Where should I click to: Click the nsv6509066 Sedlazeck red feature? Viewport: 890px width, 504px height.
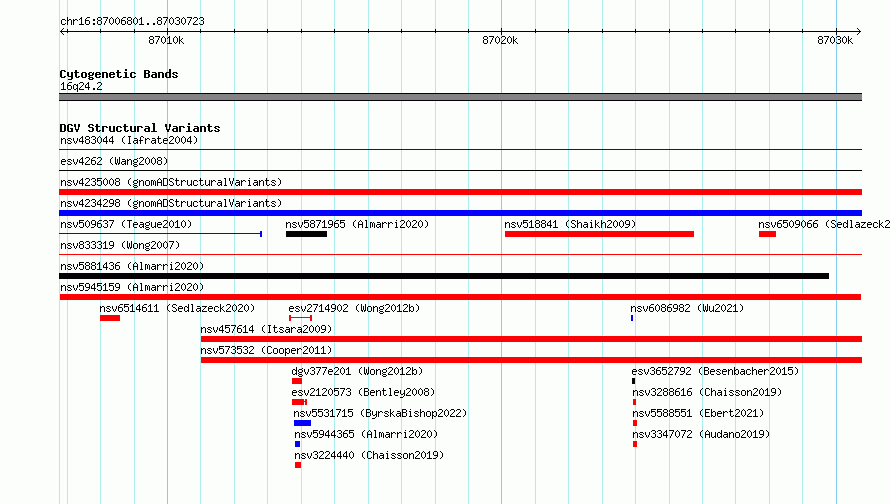pos(767,234)
